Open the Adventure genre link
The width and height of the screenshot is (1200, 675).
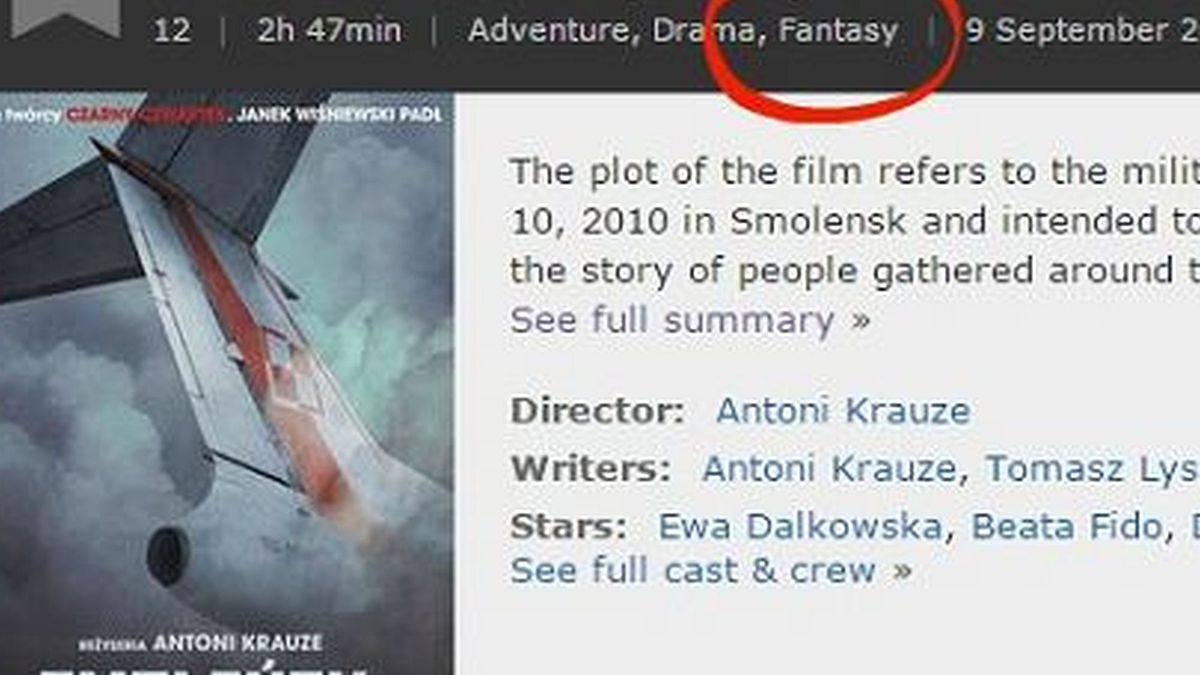(553, 31)
